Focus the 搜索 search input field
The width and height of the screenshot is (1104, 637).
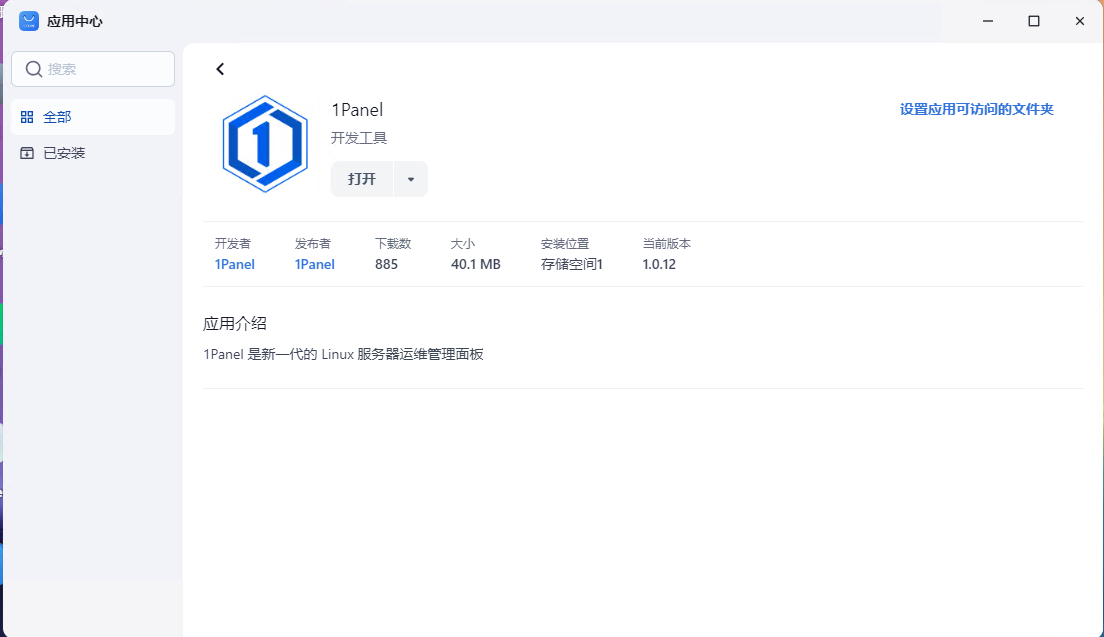point(93,69)
